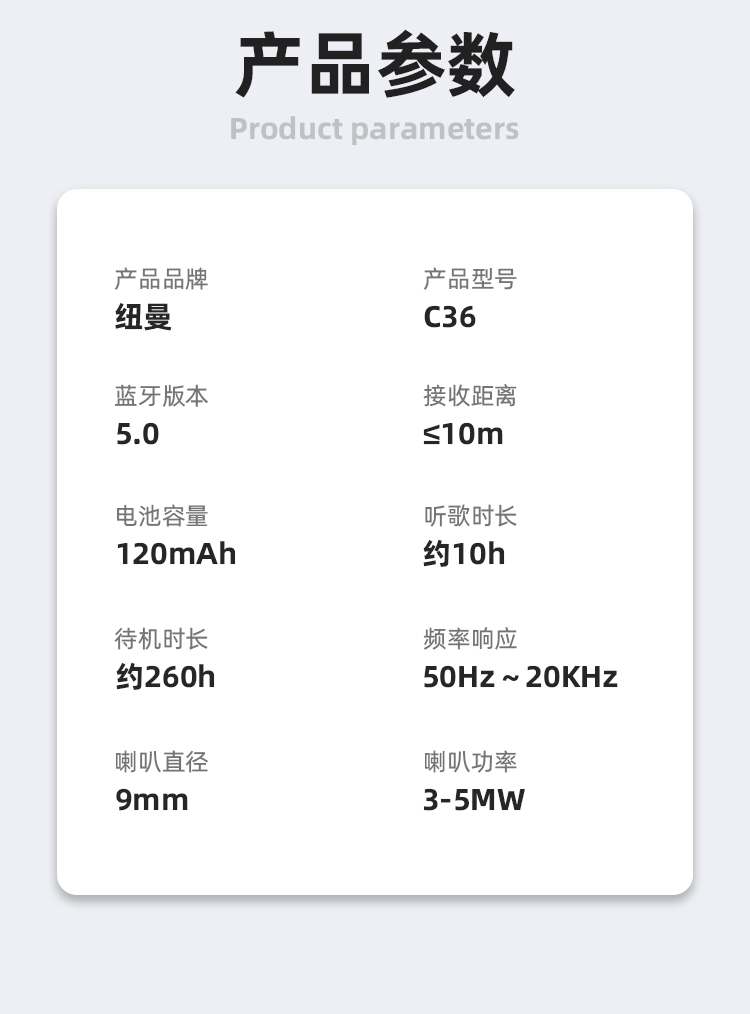Screen dimensions: 750x1014
Task: Click the Product parameters subtitle
Action: click(x=374, y=129)
